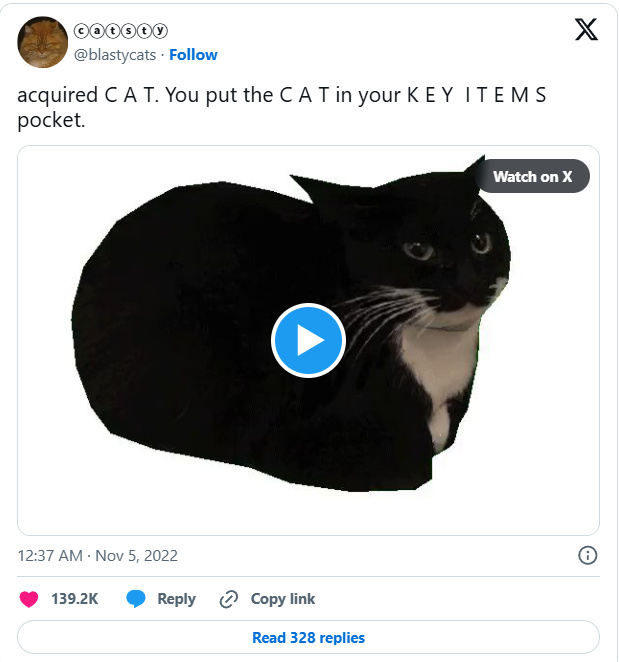The width and height of the screenshot is (619, 662).
Task: Click the Reply text label
Action: pos(176,599)
